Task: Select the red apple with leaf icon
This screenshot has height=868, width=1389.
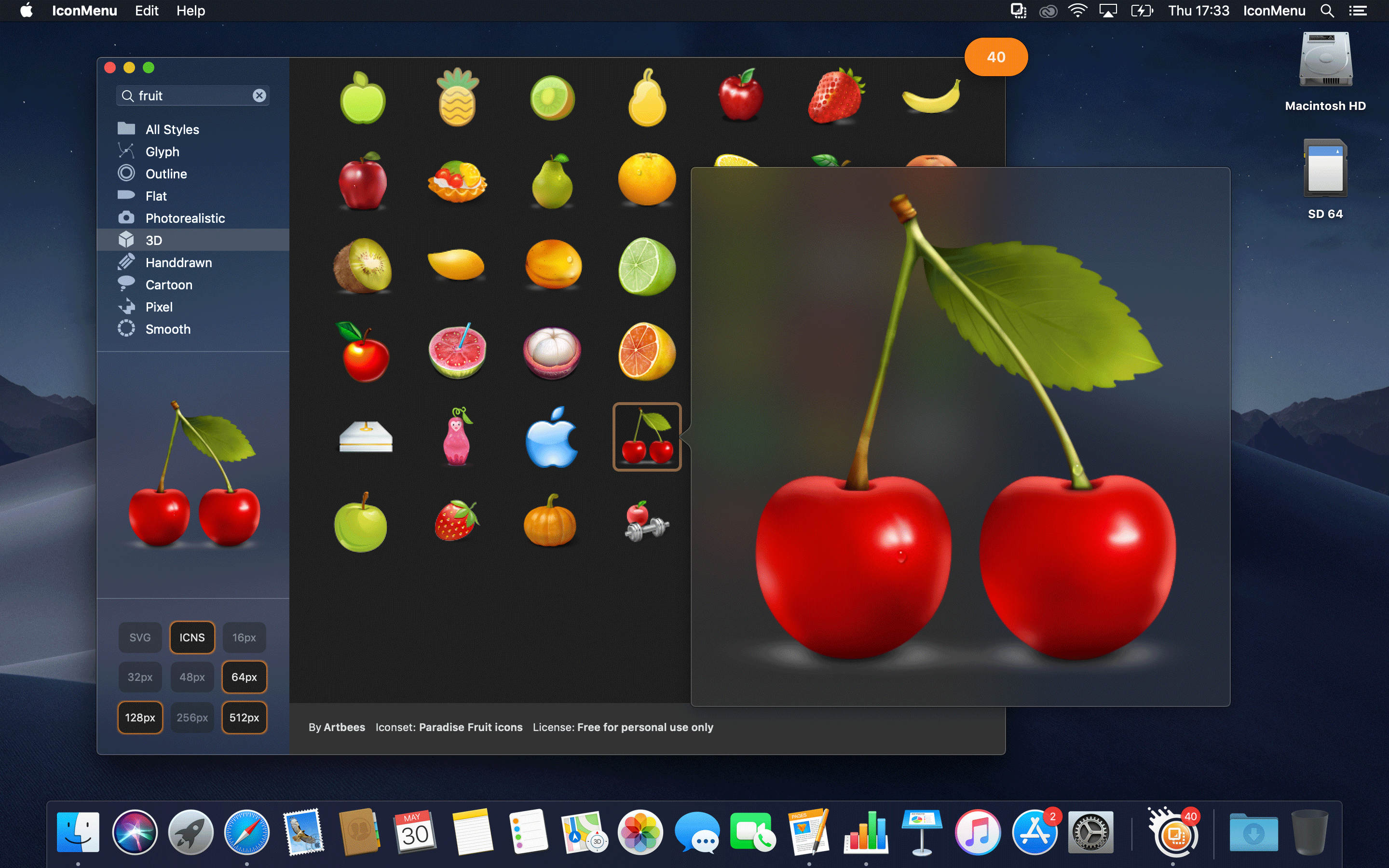Action: click(x=362, y=352)
